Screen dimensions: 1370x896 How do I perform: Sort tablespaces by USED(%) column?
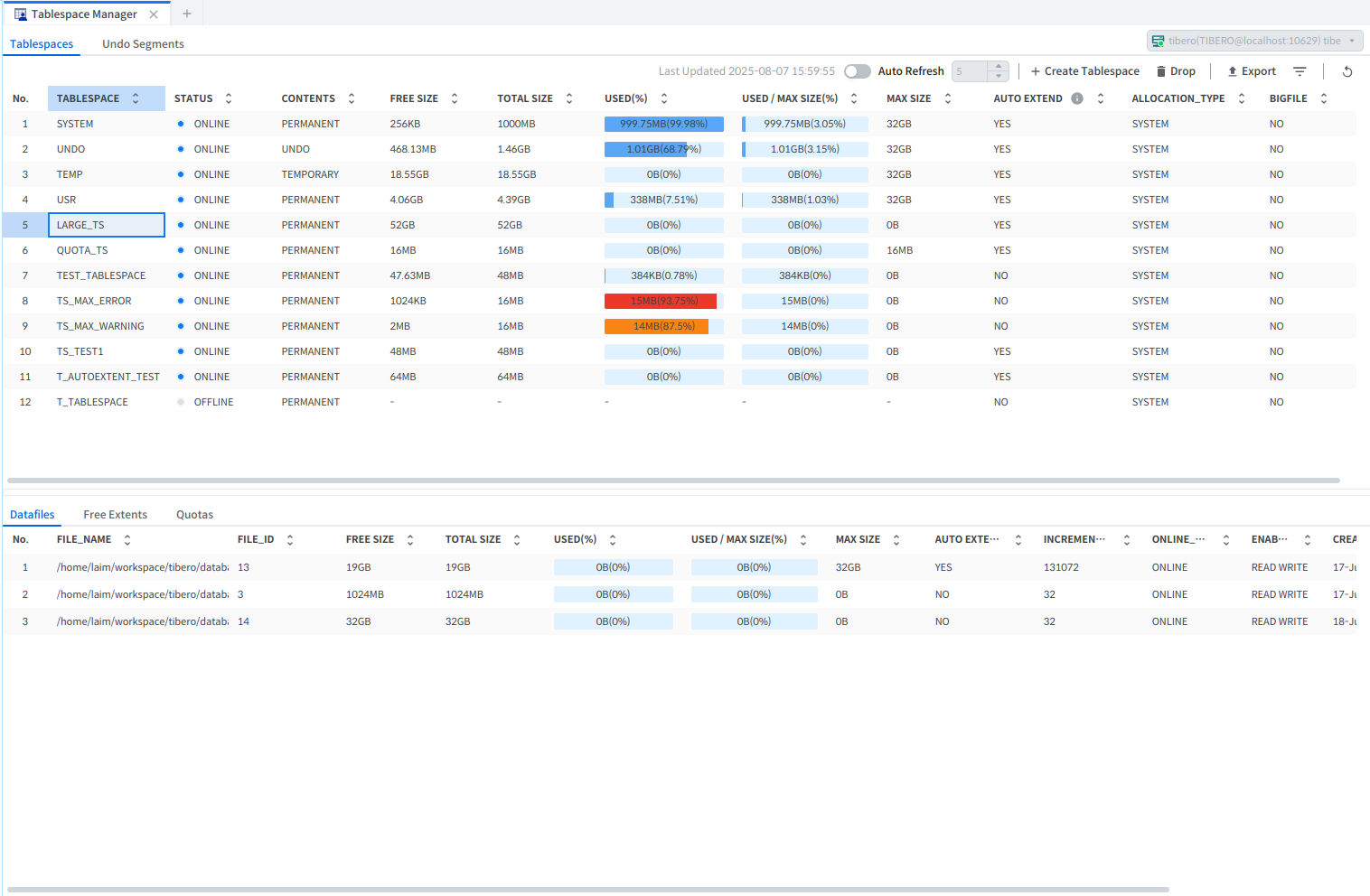(664, 98)
